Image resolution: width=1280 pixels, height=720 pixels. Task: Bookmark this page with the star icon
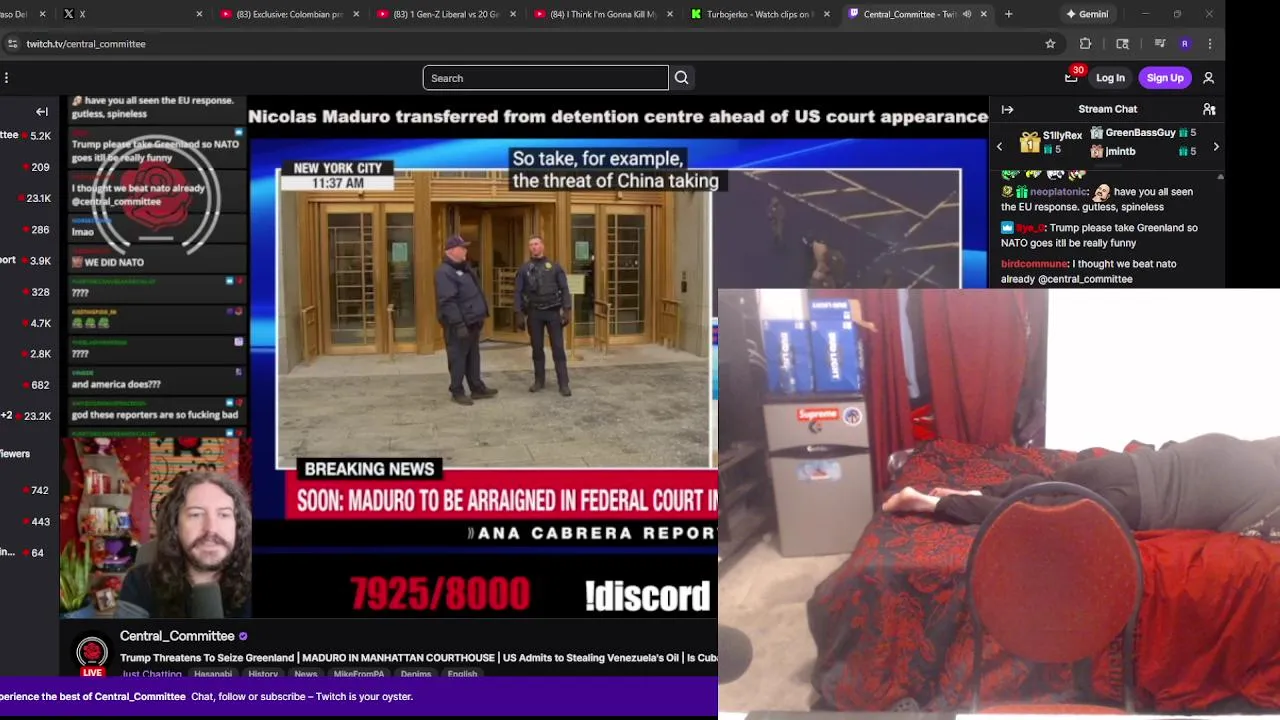pos(1050,44)
